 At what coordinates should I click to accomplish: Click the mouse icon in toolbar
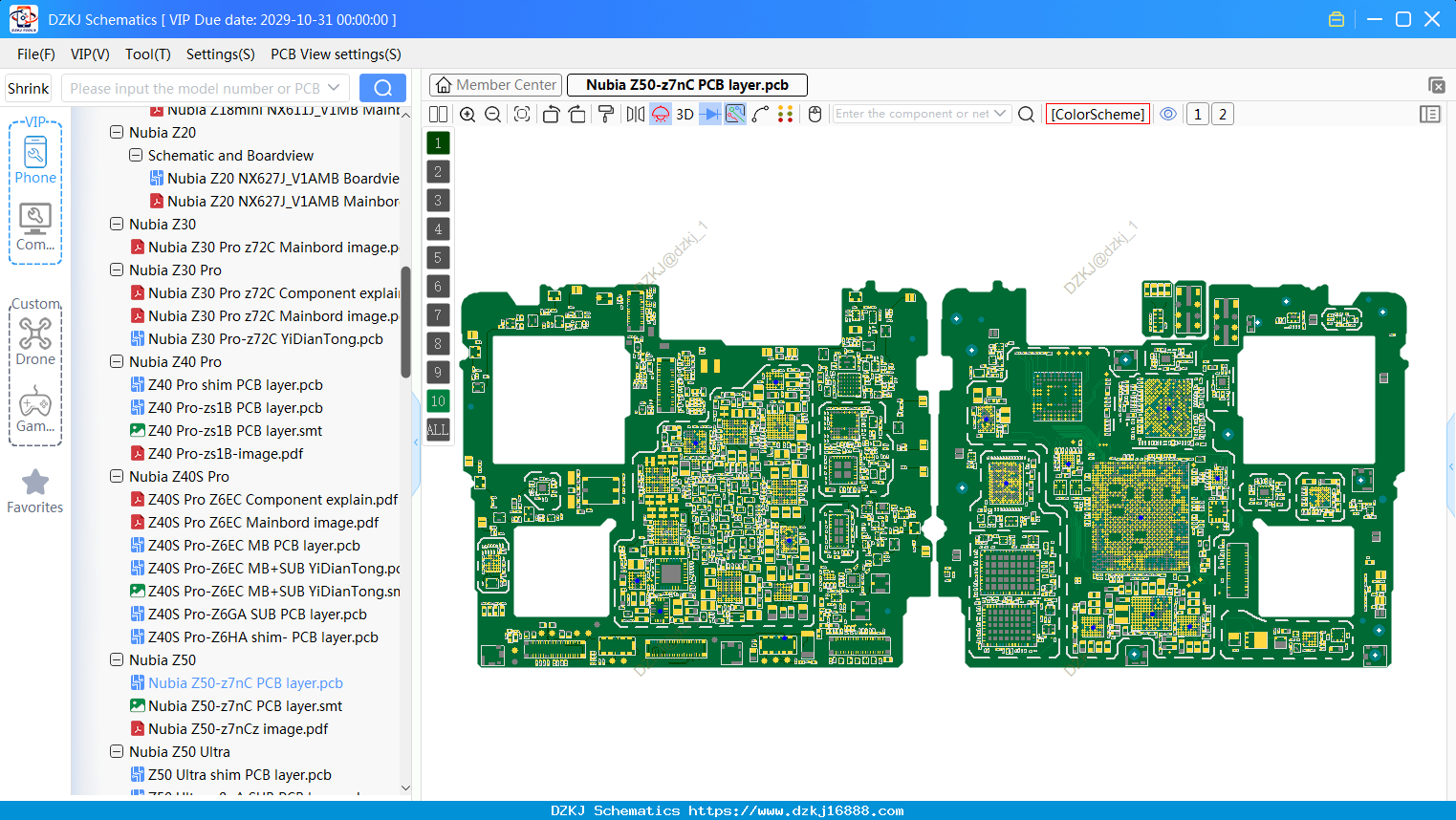815,115
